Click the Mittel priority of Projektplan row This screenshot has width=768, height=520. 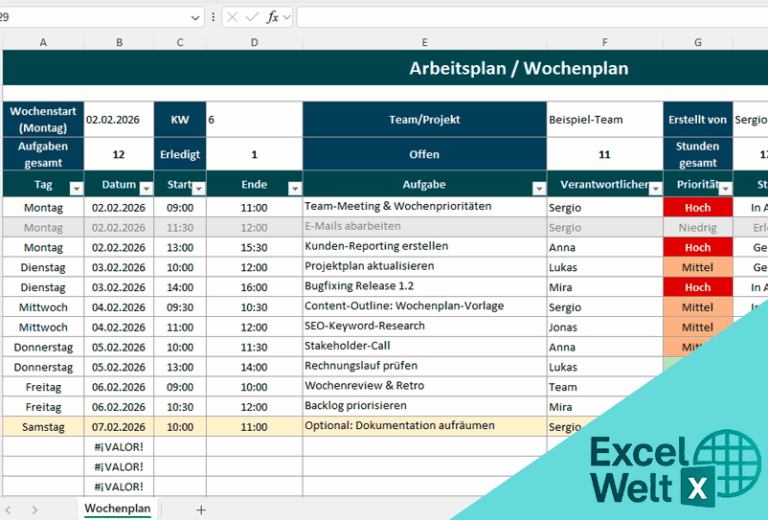(698, 267)
